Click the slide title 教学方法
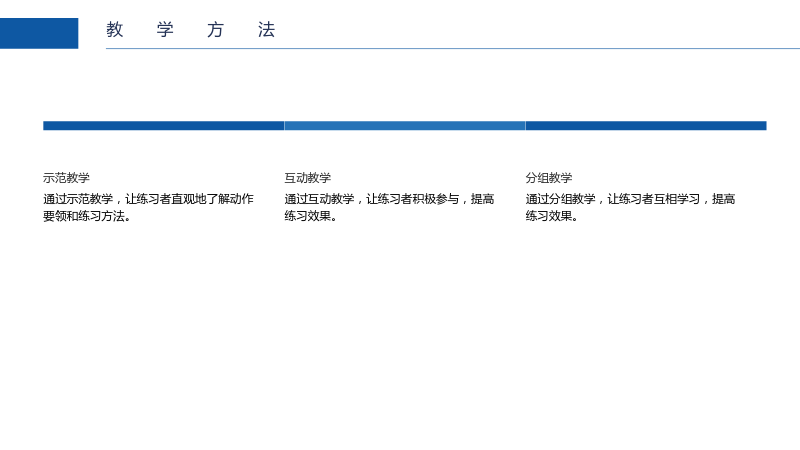Viewport: 800px width, 450px height. tap(191, 30)
